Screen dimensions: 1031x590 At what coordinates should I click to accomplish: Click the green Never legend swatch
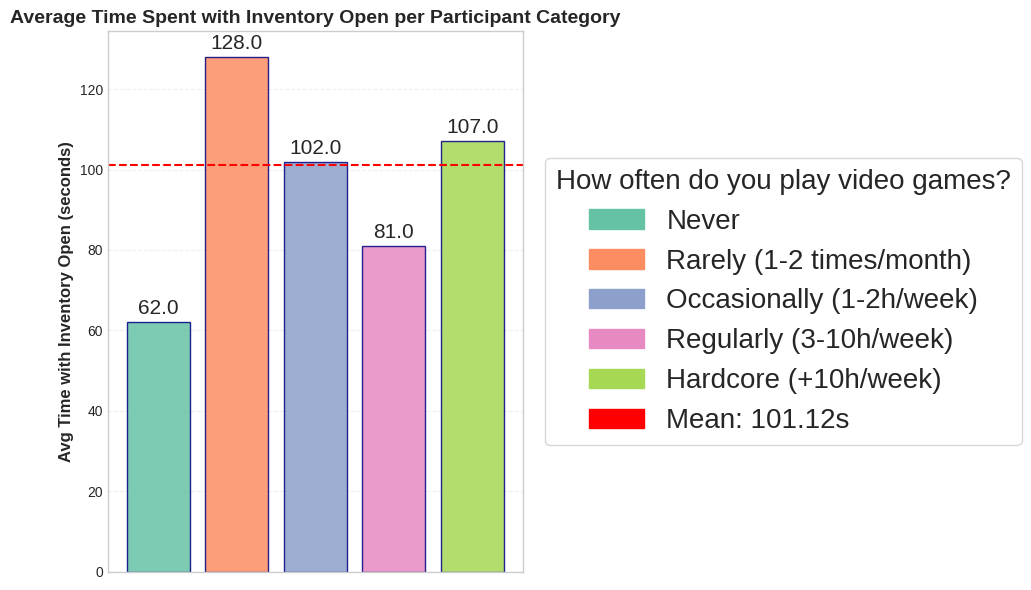616,219
